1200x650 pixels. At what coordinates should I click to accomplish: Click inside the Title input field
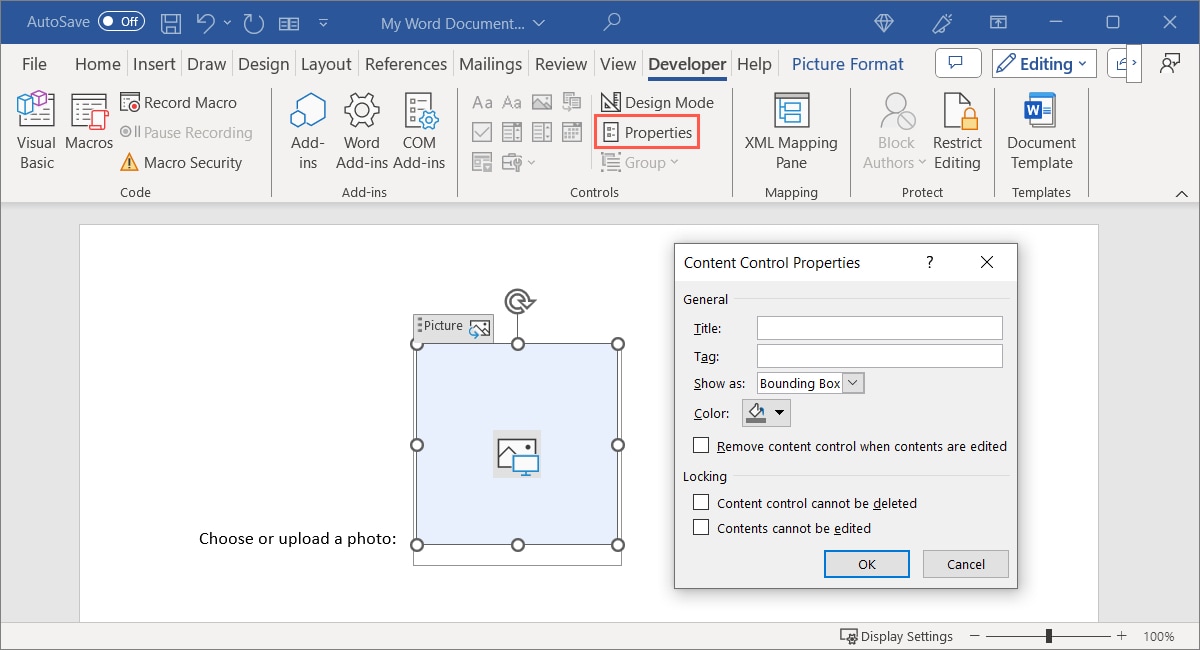(878, 328)
